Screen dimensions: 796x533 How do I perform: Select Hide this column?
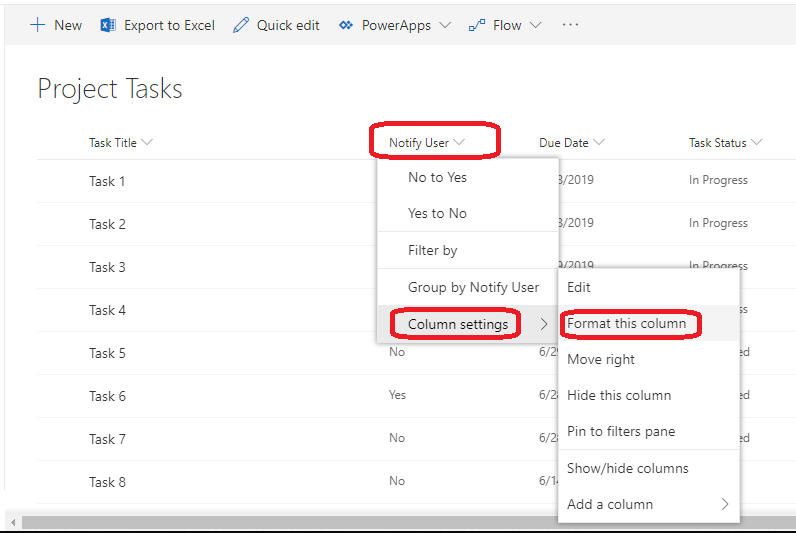click(619, 395)
